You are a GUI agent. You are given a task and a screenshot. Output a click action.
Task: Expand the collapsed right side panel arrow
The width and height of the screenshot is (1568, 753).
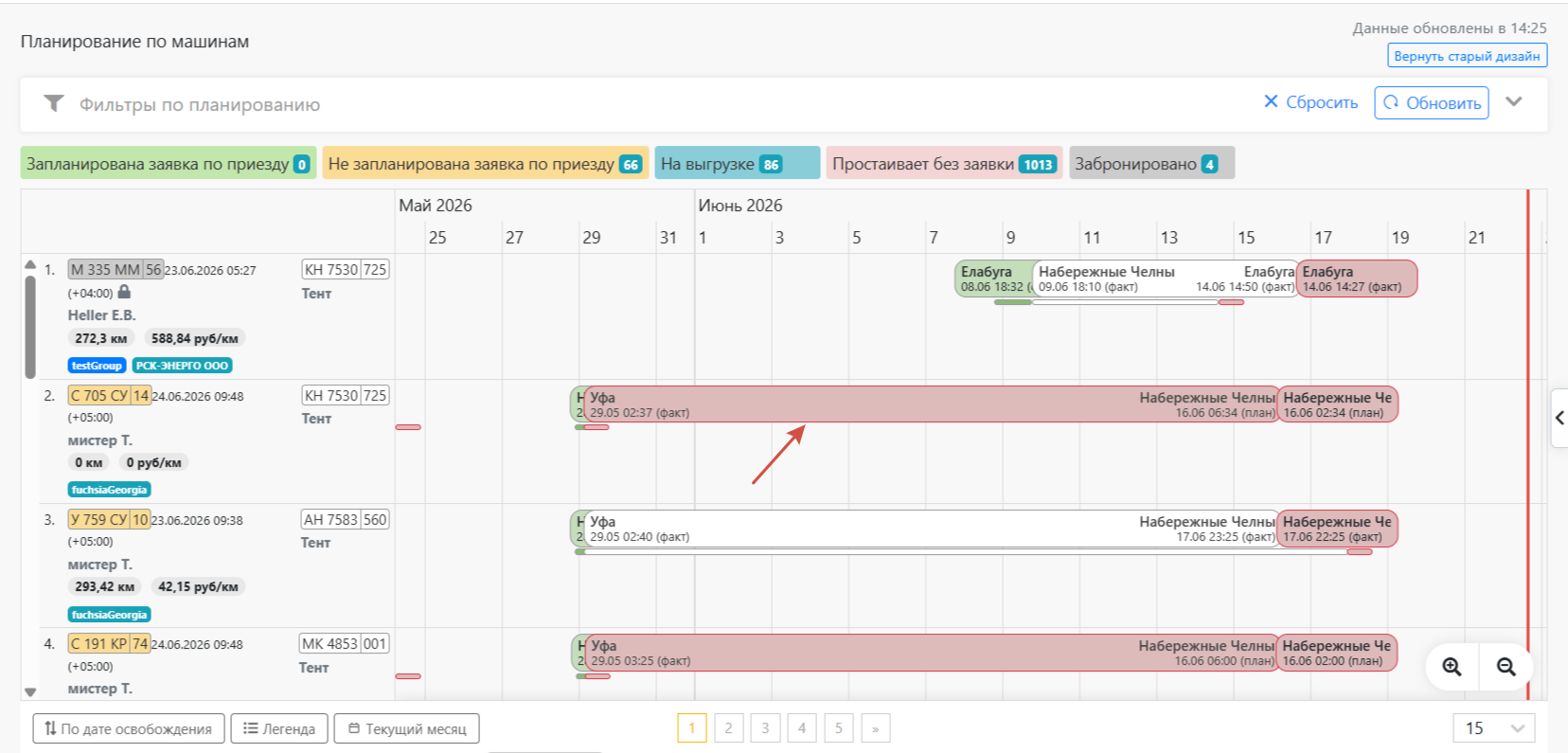[1559, 418]
